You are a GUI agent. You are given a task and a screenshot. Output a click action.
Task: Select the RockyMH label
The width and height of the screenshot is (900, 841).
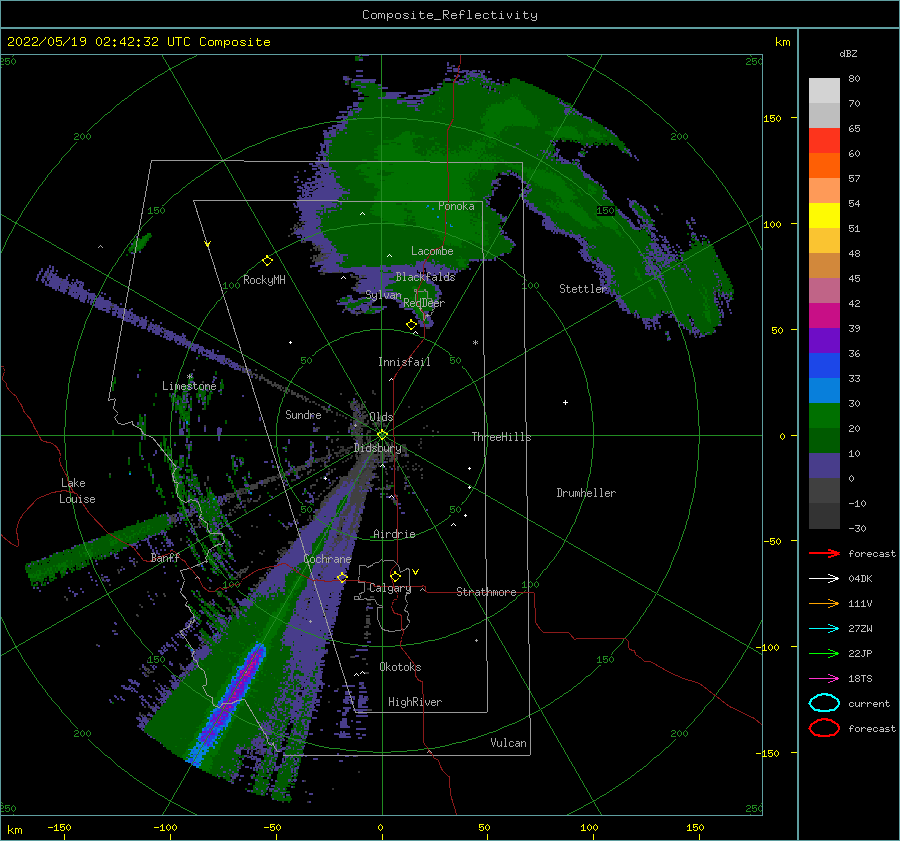(264, 280)
